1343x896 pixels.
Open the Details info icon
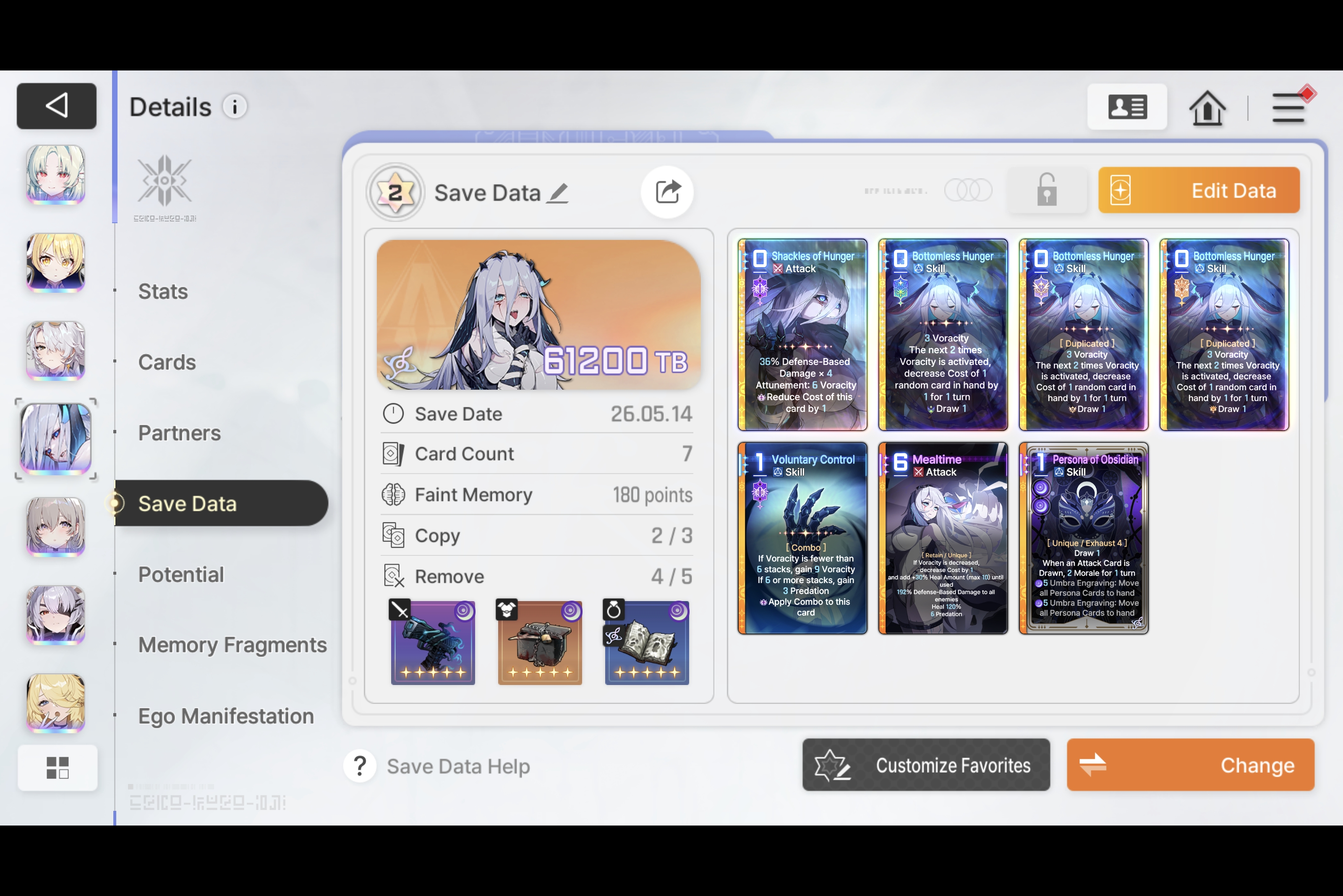click(235, 106)
